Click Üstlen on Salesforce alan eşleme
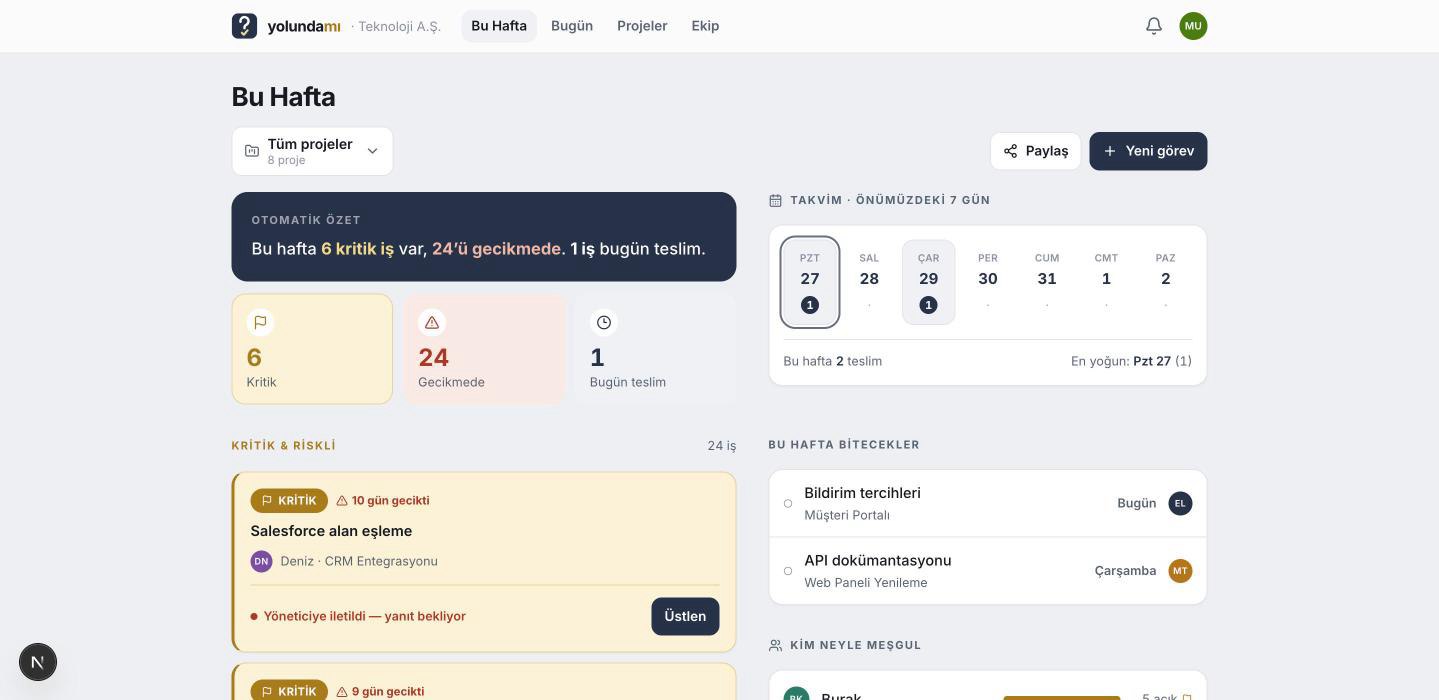This screenshot has height=700, width=1439. (x=685, y=616)
